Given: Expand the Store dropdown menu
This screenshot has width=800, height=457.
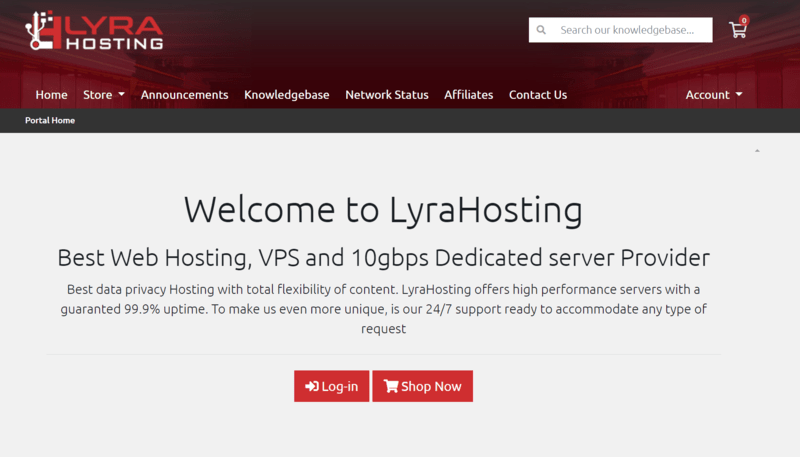Looking at the screenshot, I should click(104, 95).
